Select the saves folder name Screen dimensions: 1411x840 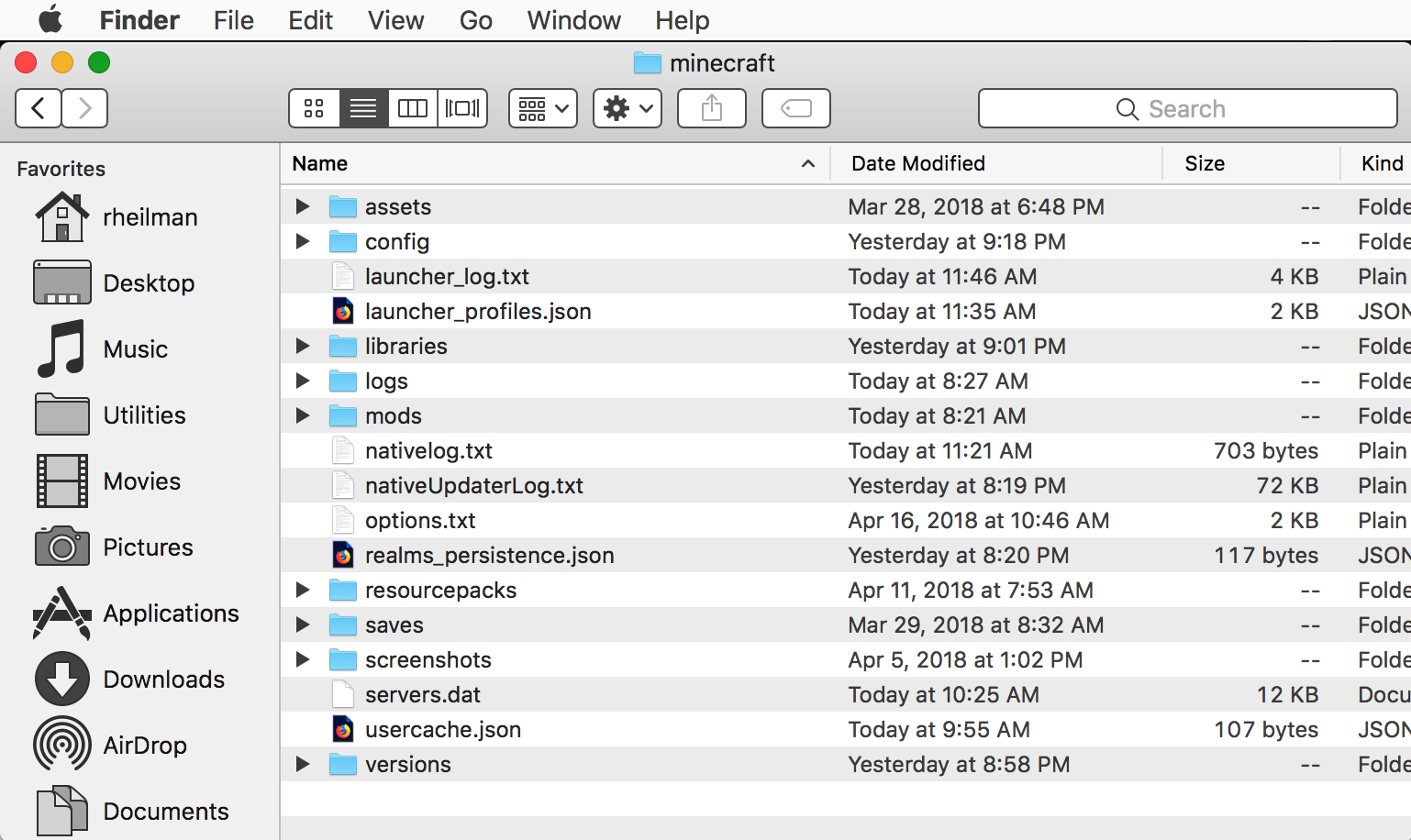394,624
